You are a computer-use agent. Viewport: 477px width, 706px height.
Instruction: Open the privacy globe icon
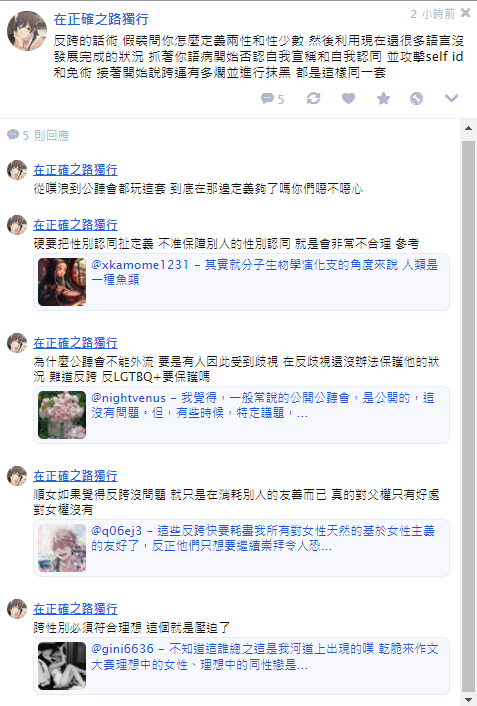416,98
